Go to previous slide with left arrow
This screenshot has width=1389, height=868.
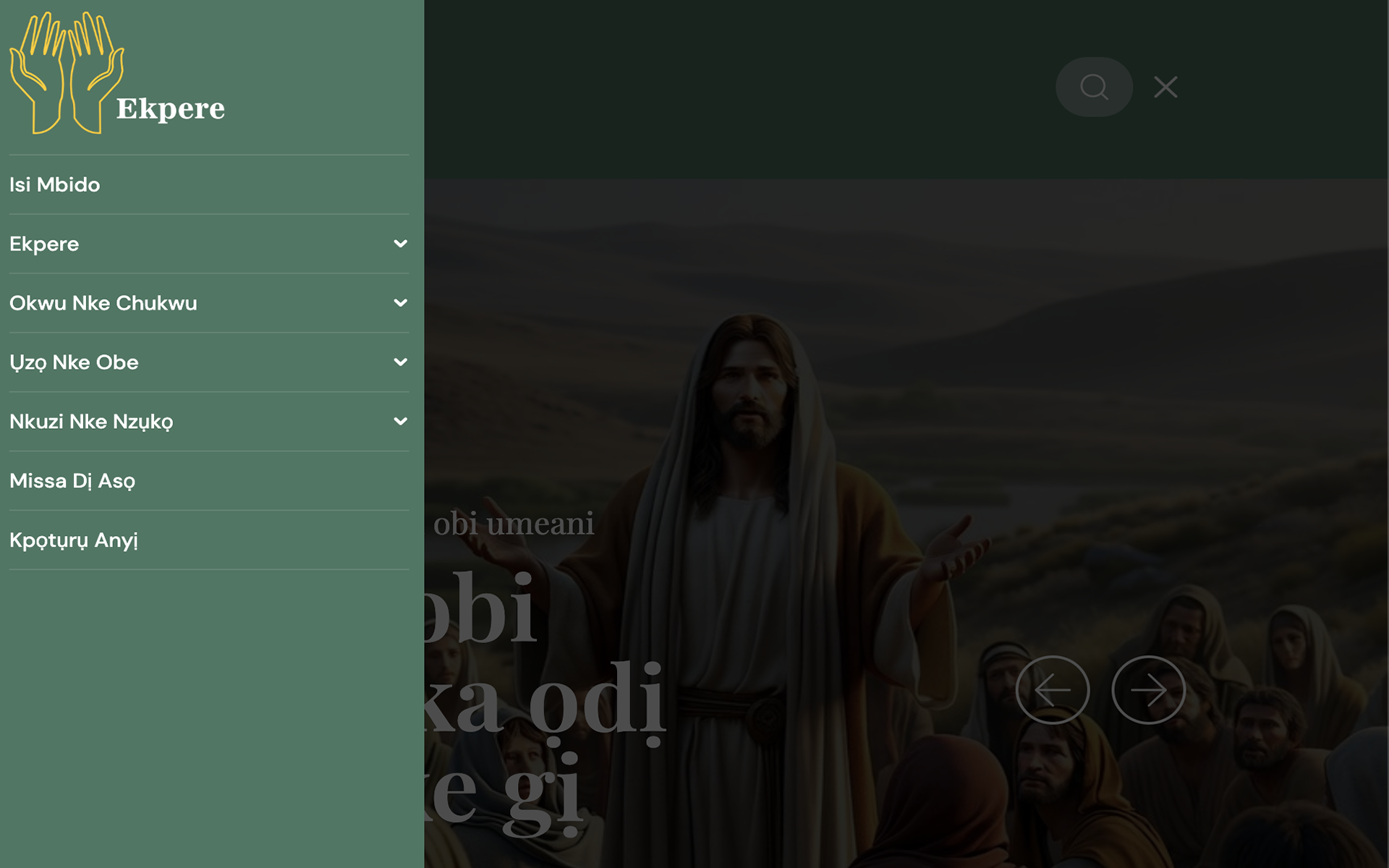click(1052, 690)
